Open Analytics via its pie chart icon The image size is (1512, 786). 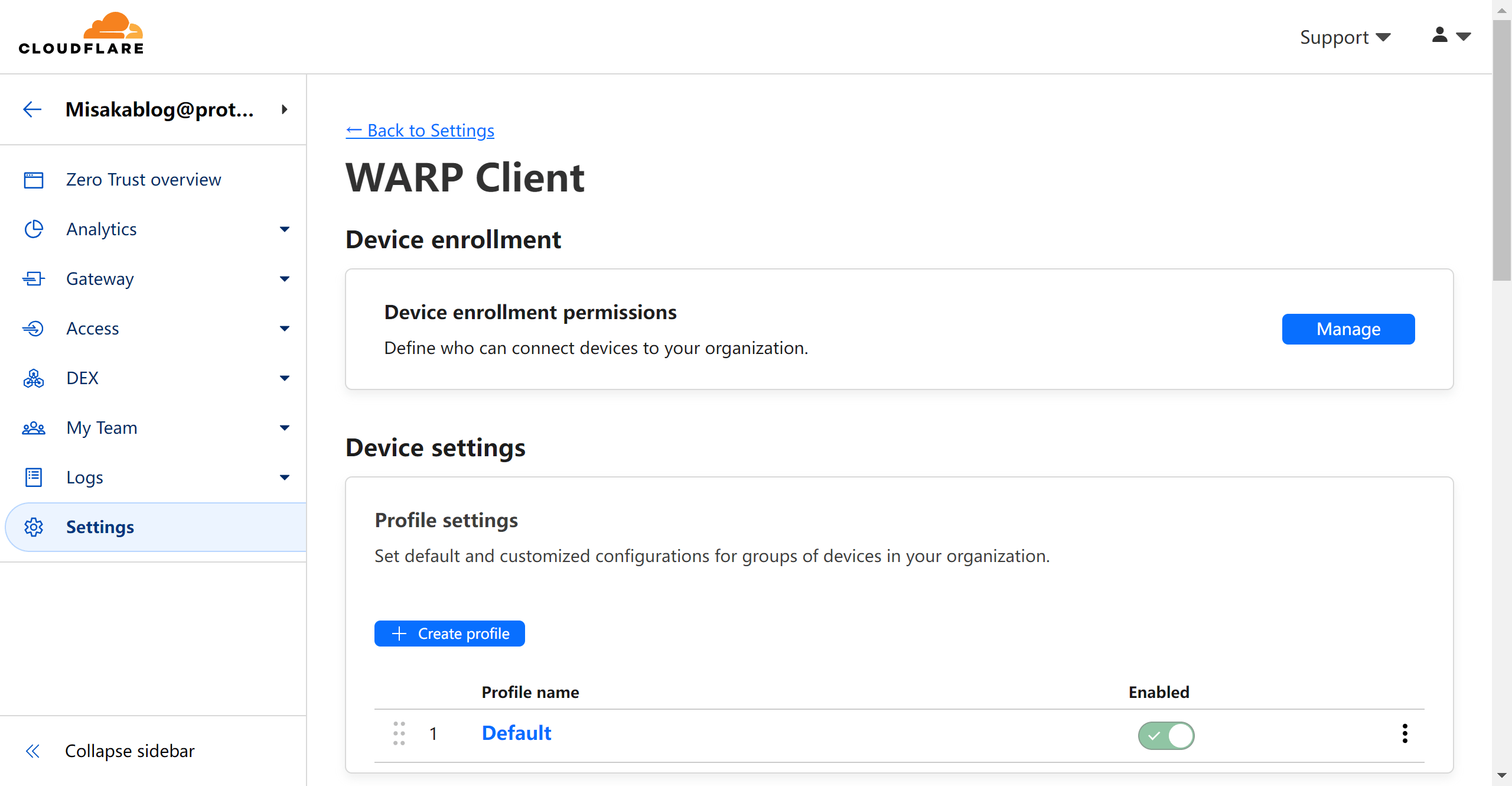34,229
